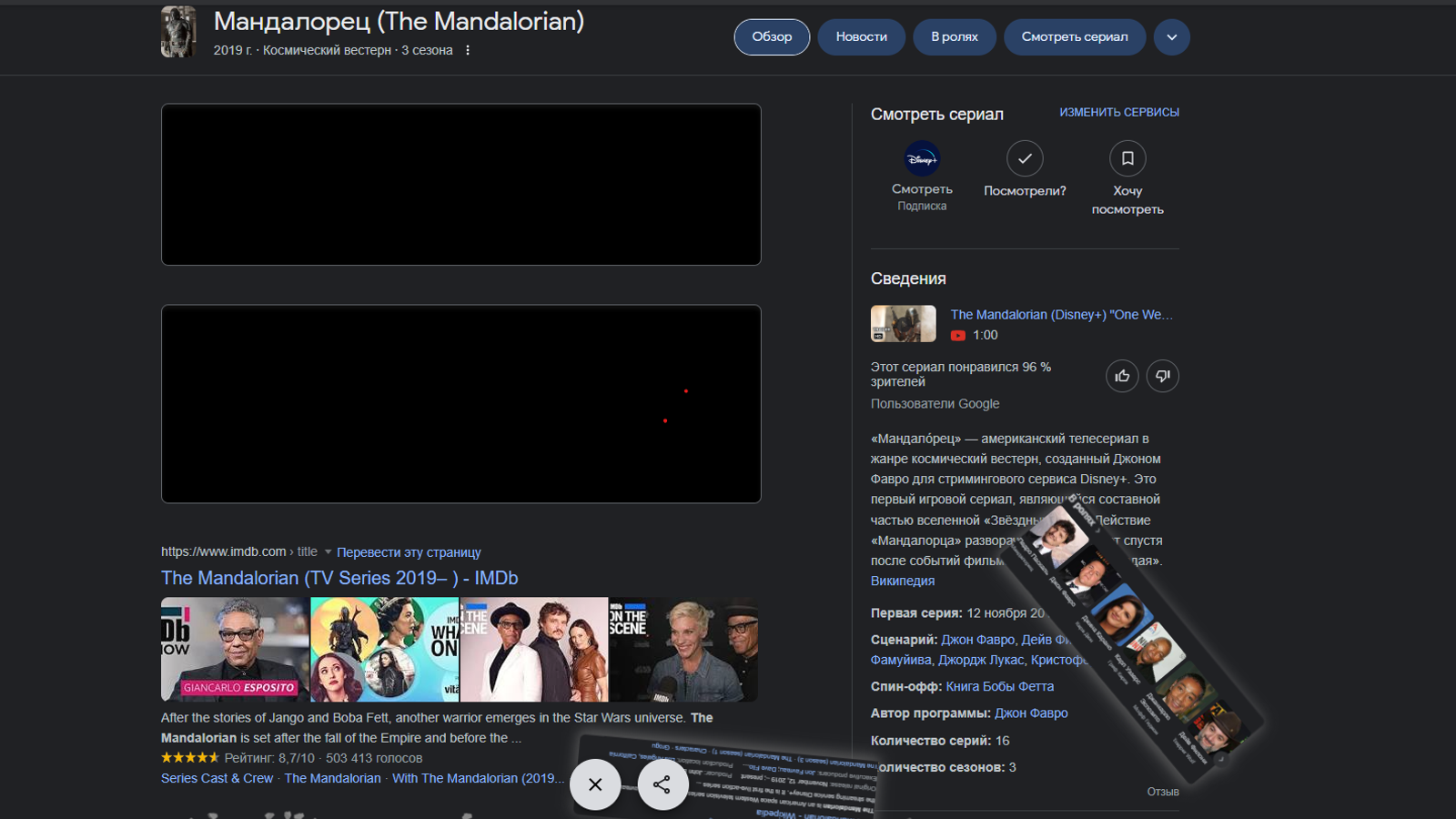Viewport: 1456px width, 819px height.
Task: Click the "Количество серий: 16" line
Action: (940, 741)
